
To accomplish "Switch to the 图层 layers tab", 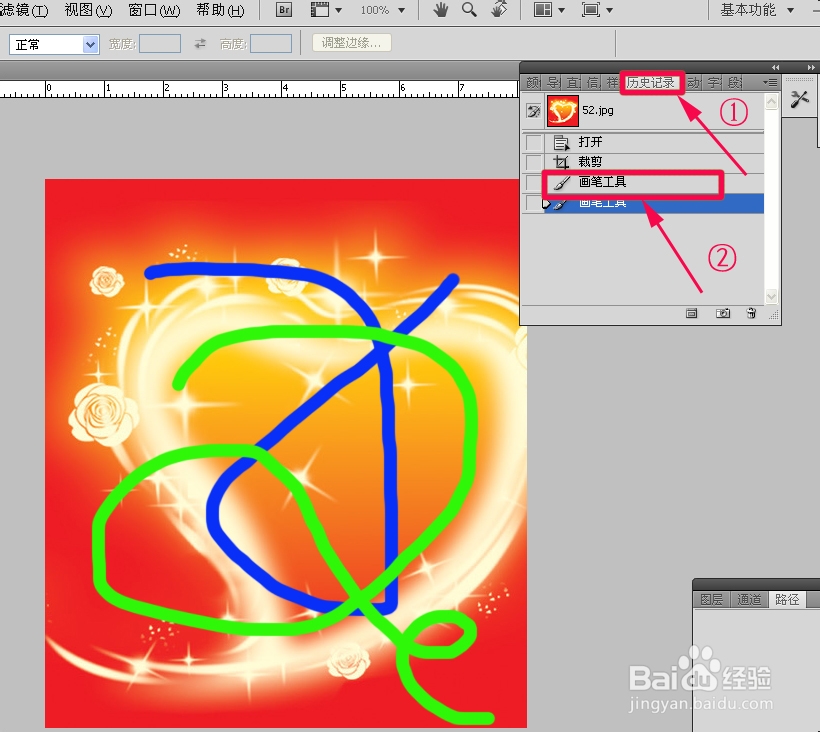I will (x=712, y=599).
